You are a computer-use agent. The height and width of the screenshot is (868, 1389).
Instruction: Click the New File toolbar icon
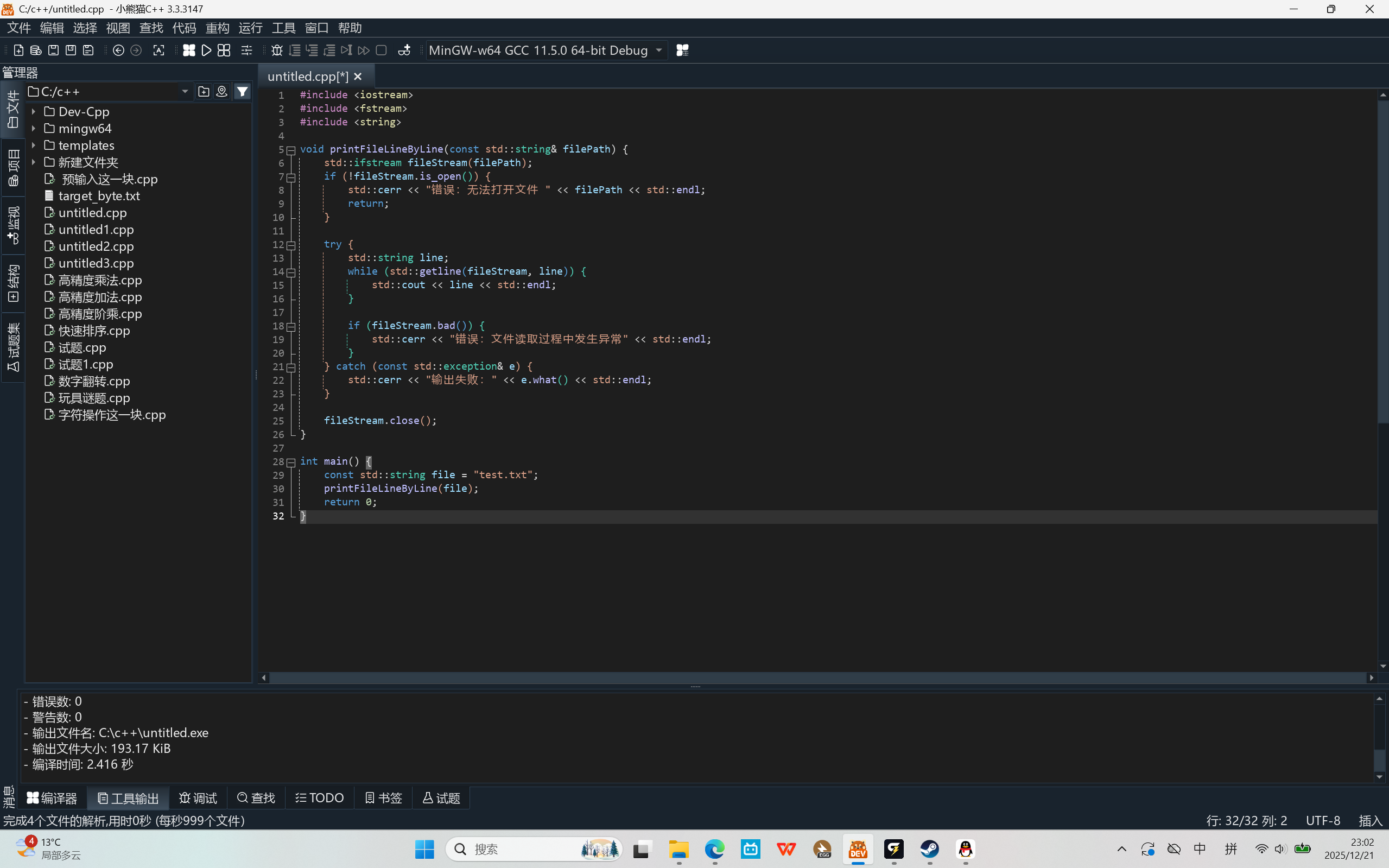[18, 50]
